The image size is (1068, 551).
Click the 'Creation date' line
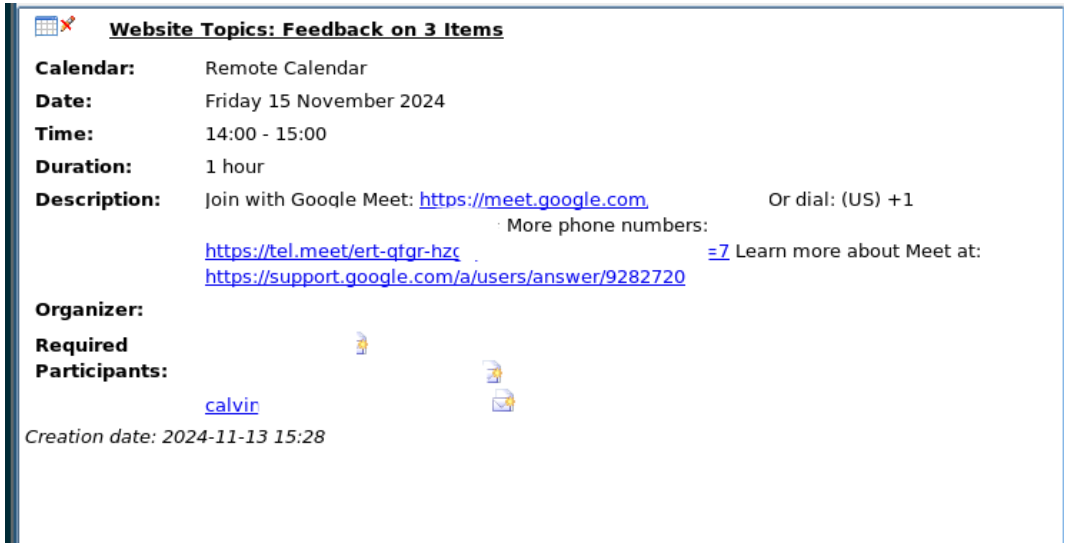[175, 436]
